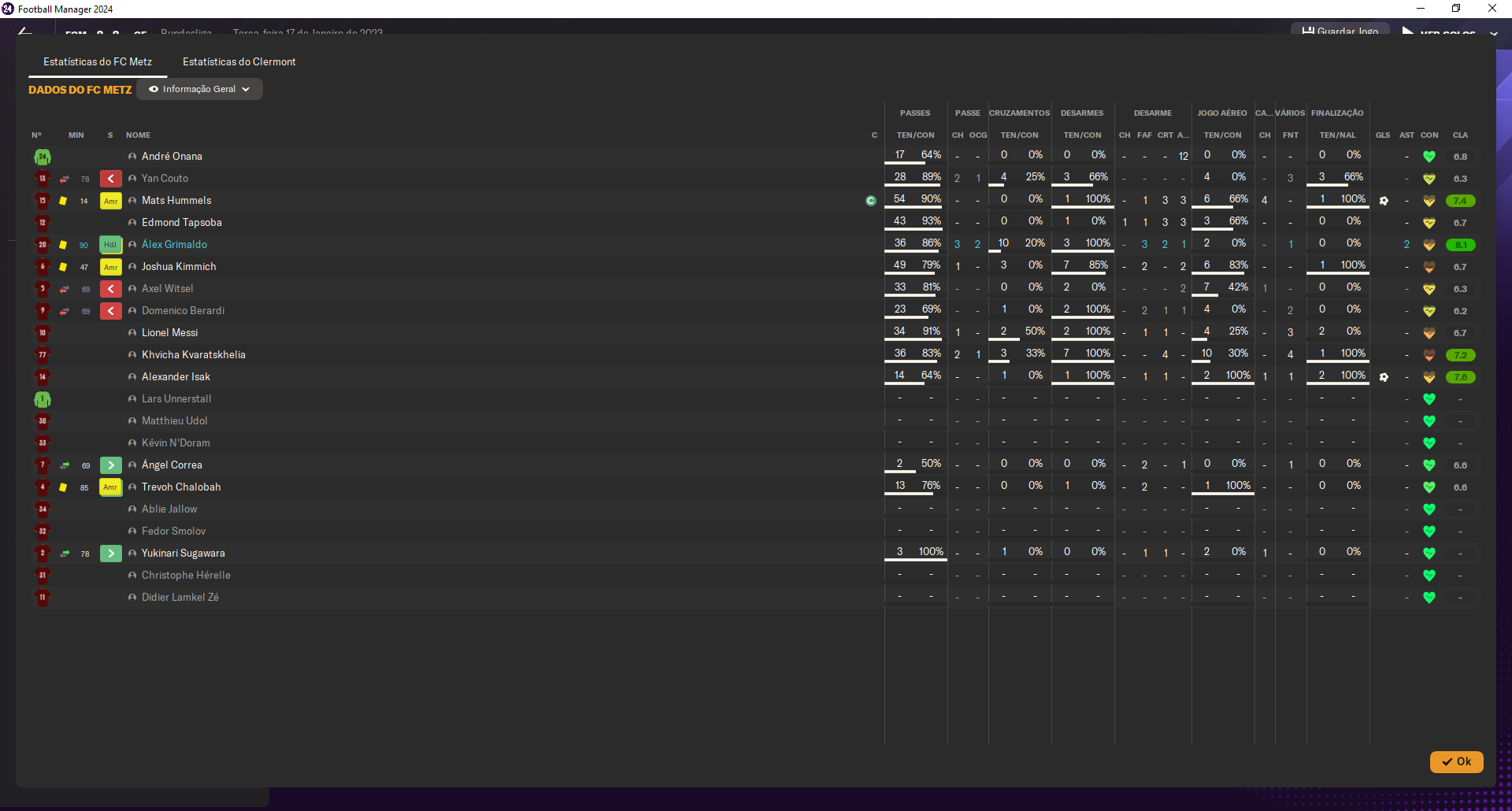Click Didier Lamkel Zé's condition heart
Viewport: 1512px width, 811px height.
1429,598
